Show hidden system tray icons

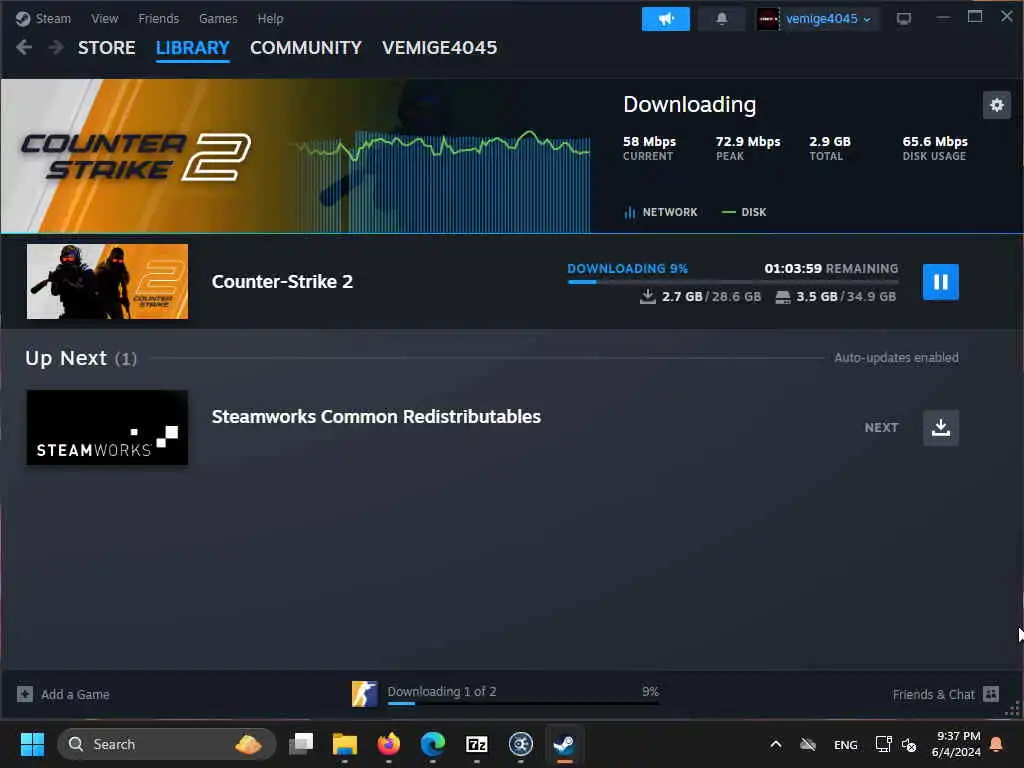click(x=776, y=744)
